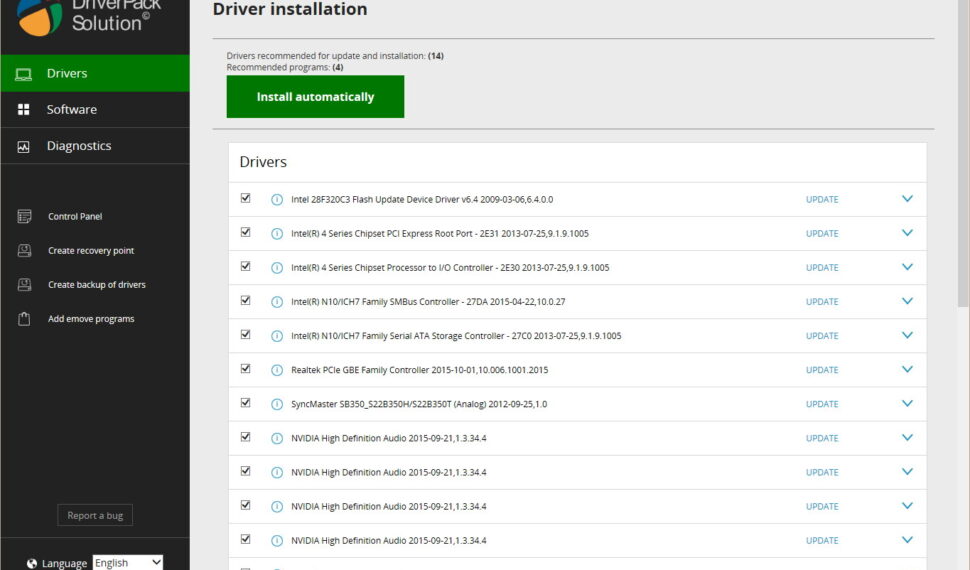Open the Diagnostics section
970x570 pixels.
[x=78, y=146]
